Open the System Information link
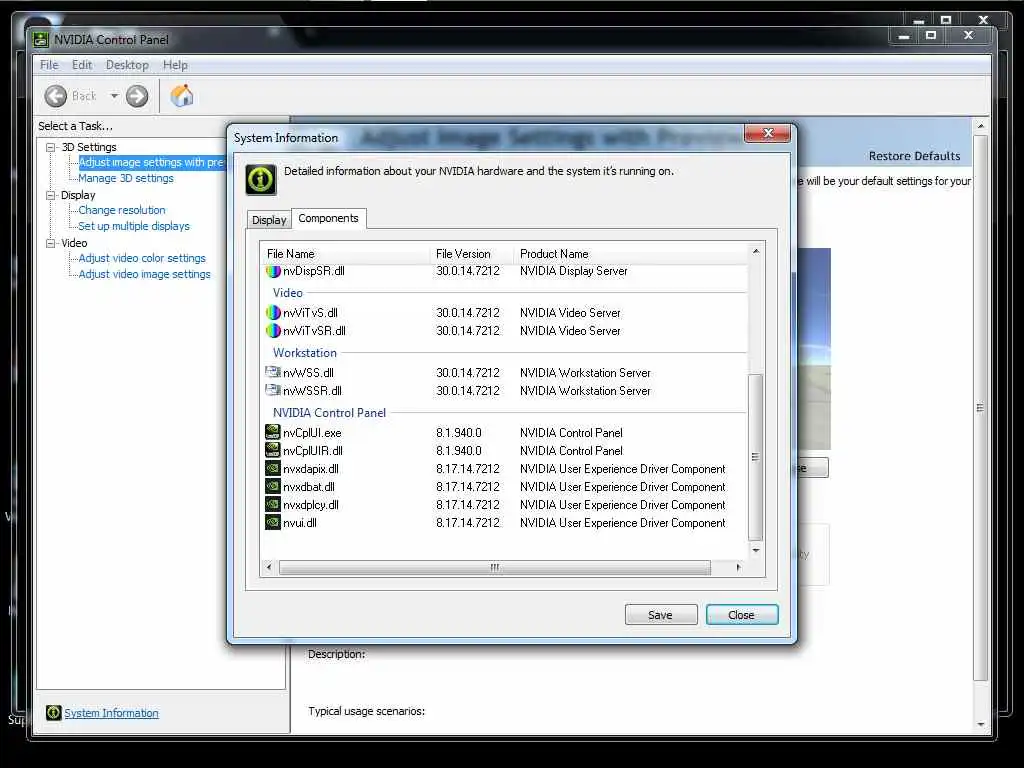 (111, 713)
